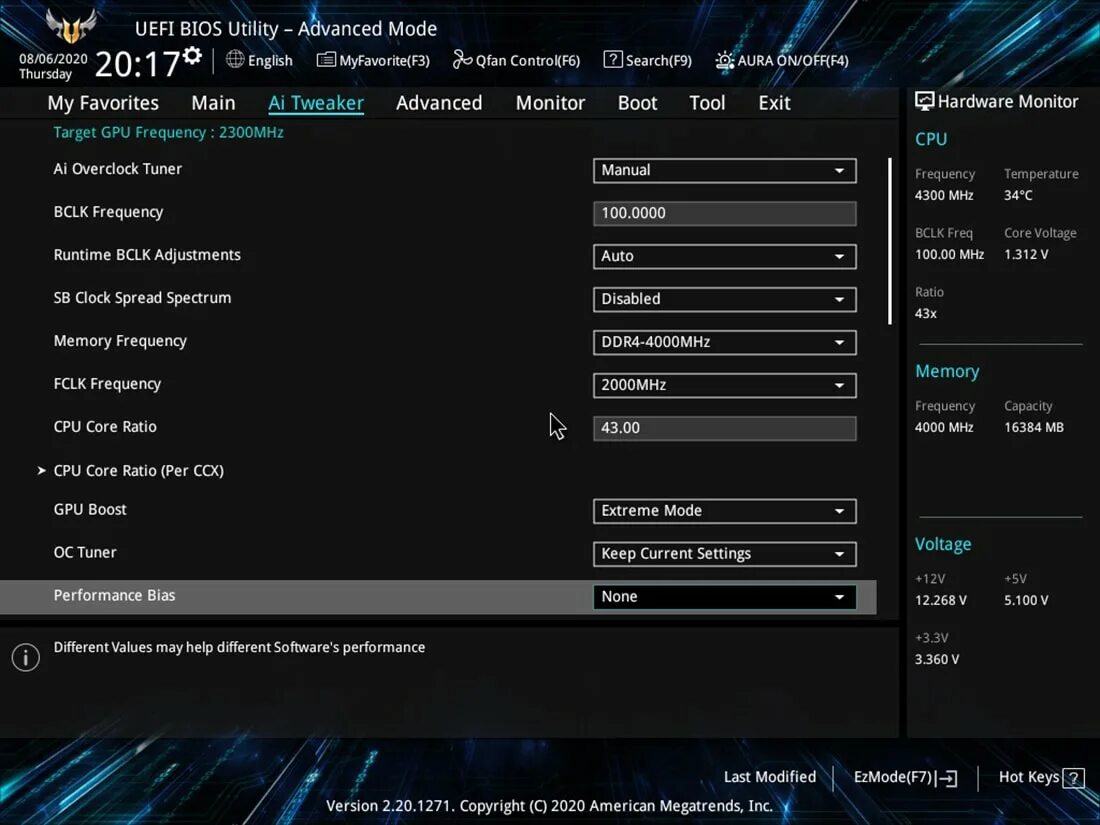Screen dimensions: 1100x825
Task: Click the Runtime BCLK Adjustments label
Action: (147, 255)
